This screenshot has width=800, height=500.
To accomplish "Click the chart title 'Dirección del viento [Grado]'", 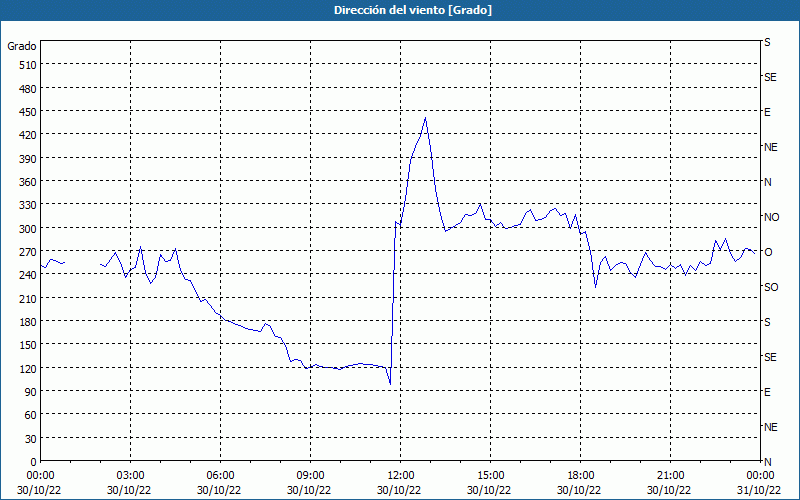I will tap(413, 10).
